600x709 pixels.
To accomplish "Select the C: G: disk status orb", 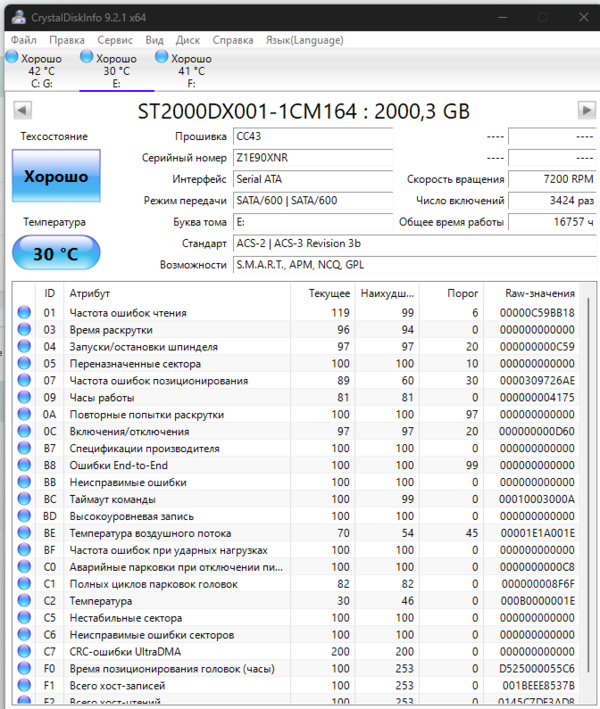I will 12,58.
